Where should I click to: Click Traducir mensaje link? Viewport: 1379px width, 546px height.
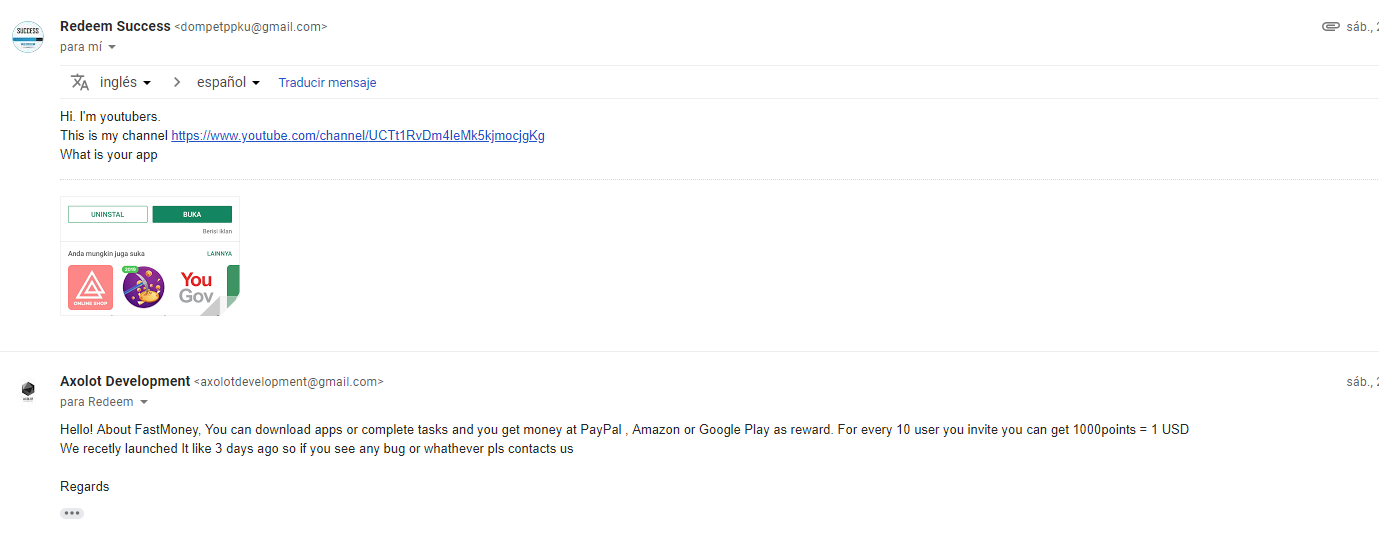(x=327, y=82)
